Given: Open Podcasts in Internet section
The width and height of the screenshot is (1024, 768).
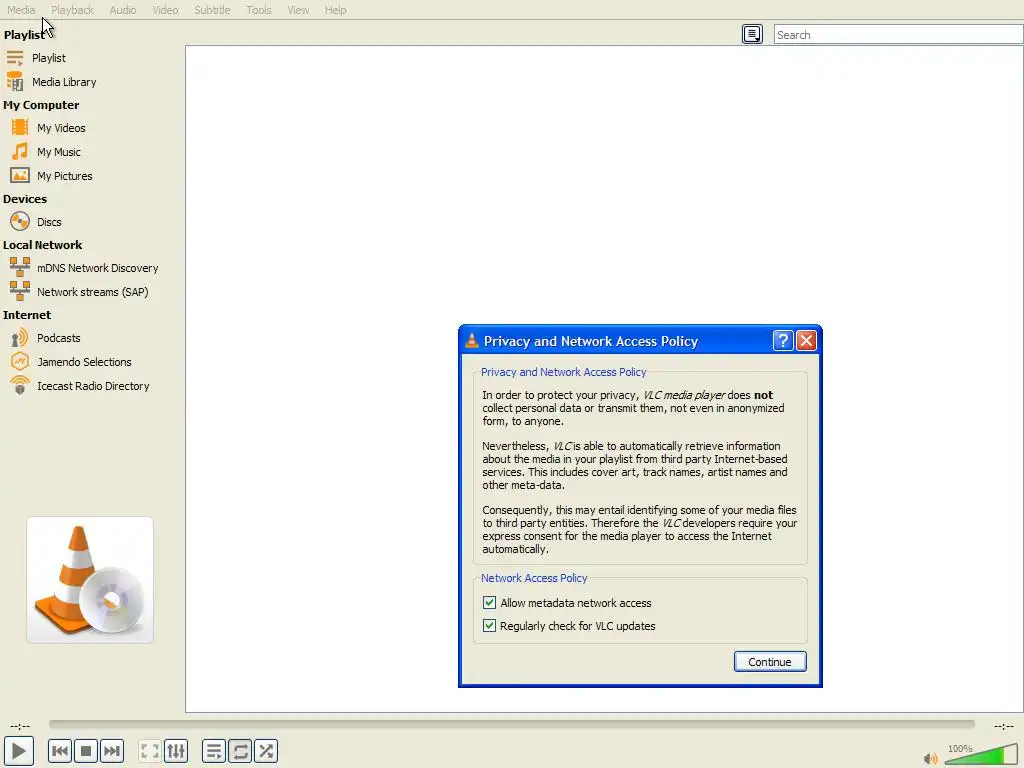Looking at the screenshot, I should point(46,338).
